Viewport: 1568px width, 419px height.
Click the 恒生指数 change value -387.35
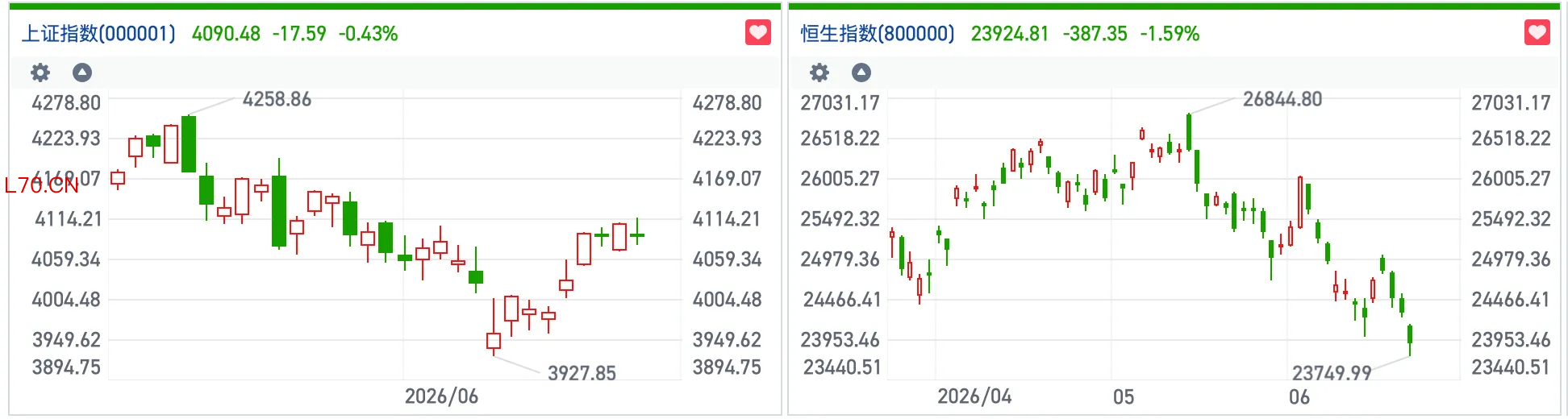click(1095, 34)
